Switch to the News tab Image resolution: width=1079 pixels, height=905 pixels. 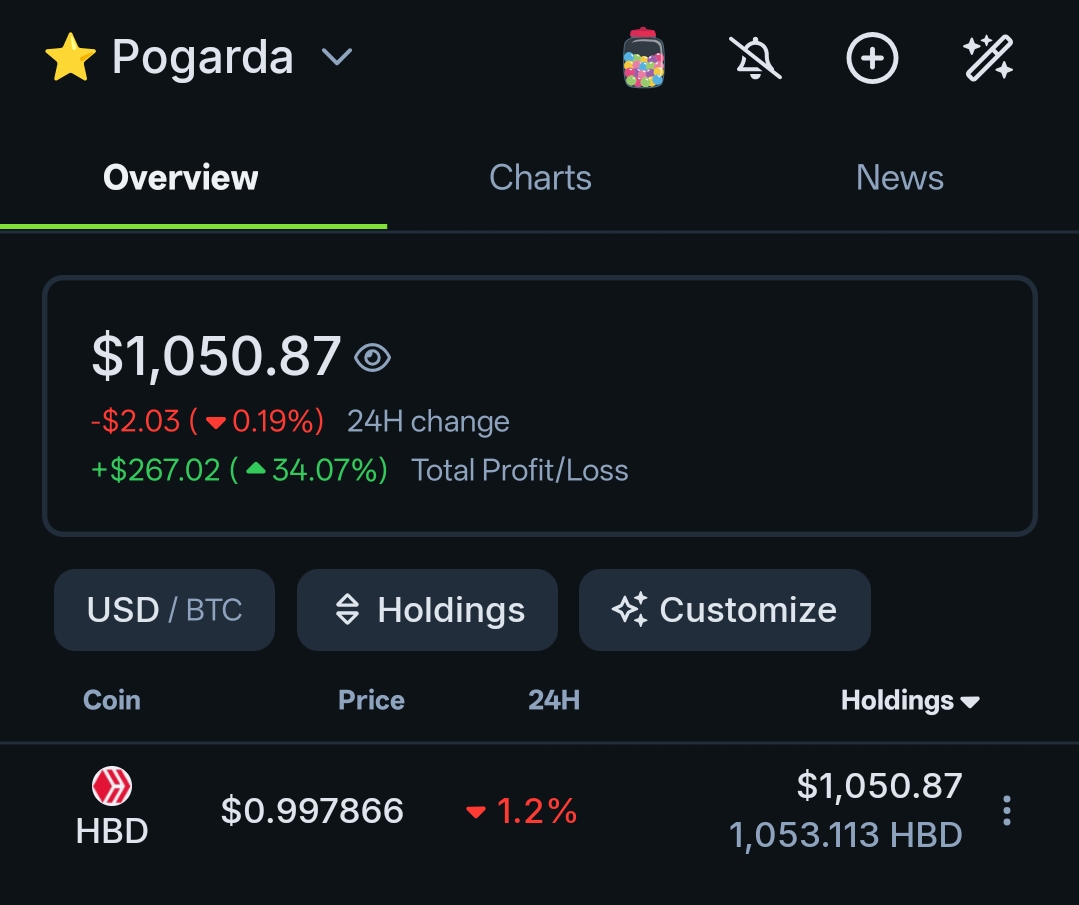pos(899,178)
